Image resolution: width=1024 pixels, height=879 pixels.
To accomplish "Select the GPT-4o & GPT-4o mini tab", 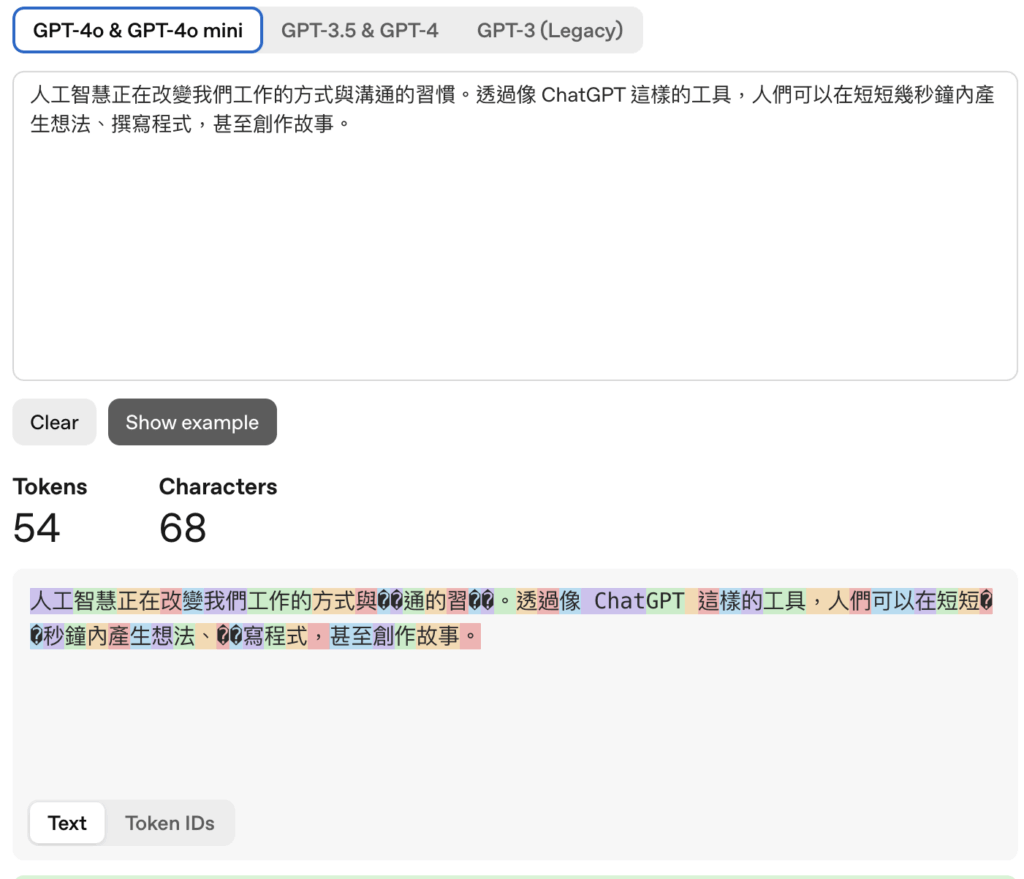I will 137,30.
